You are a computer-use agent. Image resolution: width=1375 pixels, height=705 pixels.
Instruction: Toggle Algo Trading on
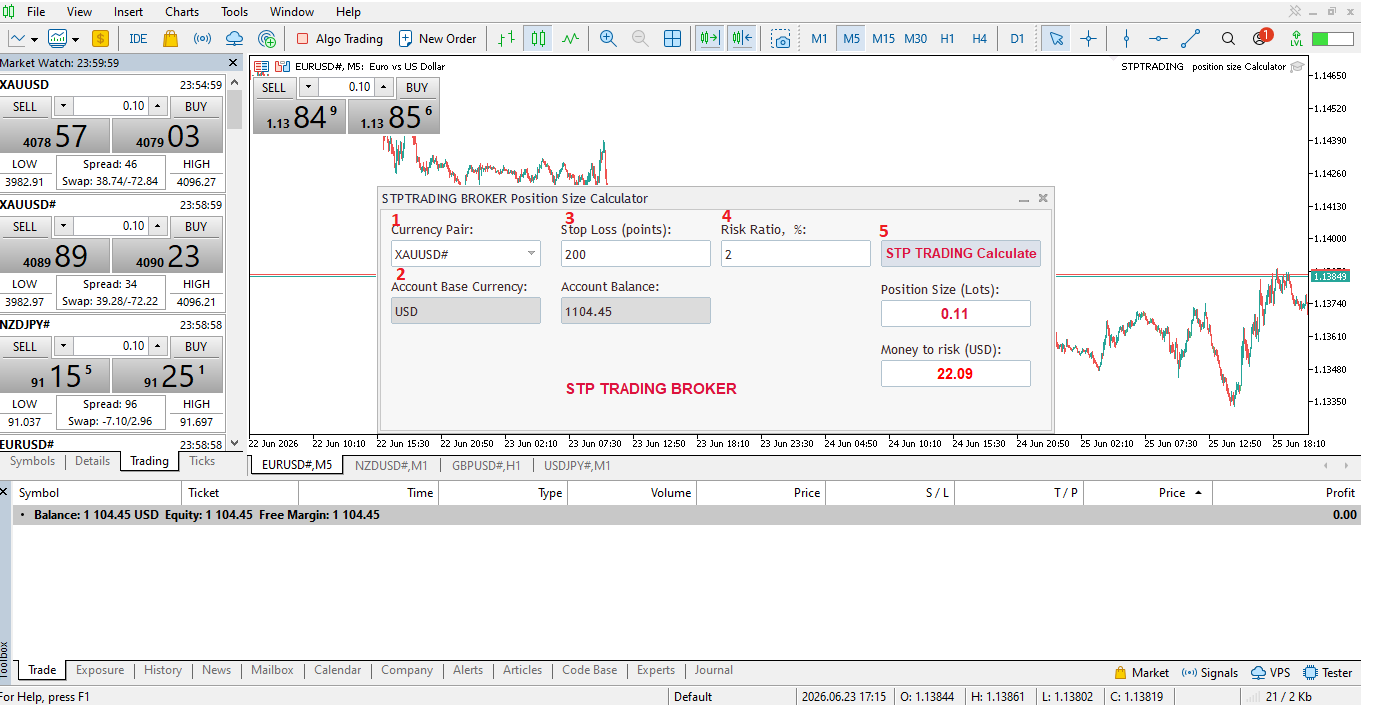[339, 39]
